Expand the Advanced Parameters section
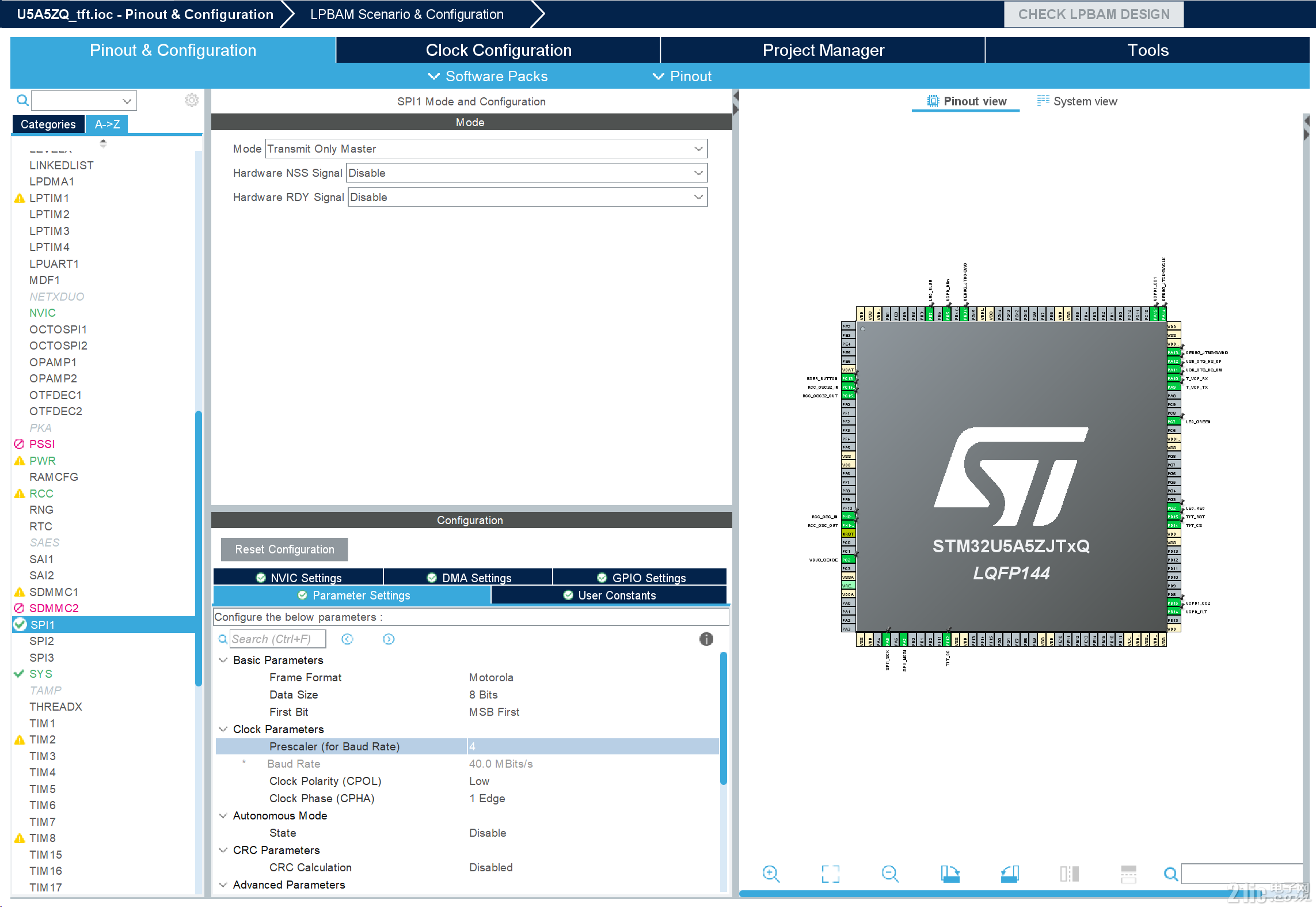Viewport: 1316px width, 907px height. pyautogui.click(x=223, y=885)
